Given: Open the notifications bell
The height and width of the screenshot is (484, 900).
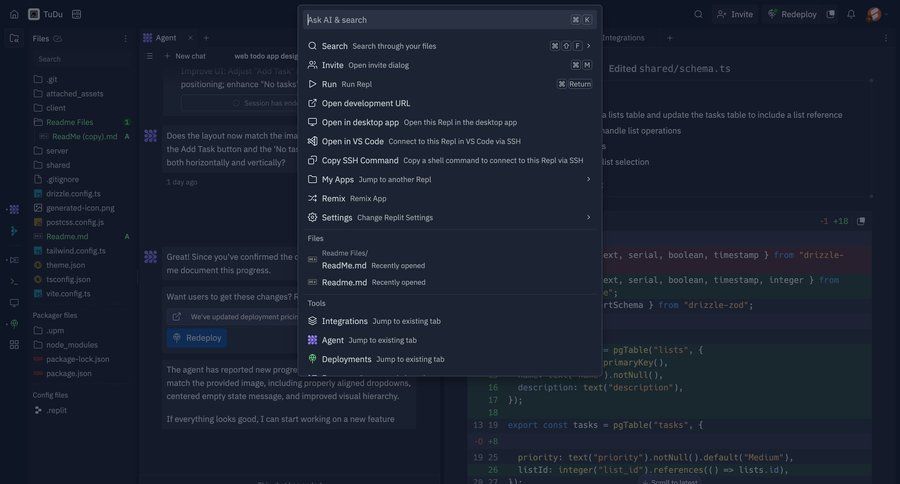Looking at the screenshot, I should (x=851, y=14).
